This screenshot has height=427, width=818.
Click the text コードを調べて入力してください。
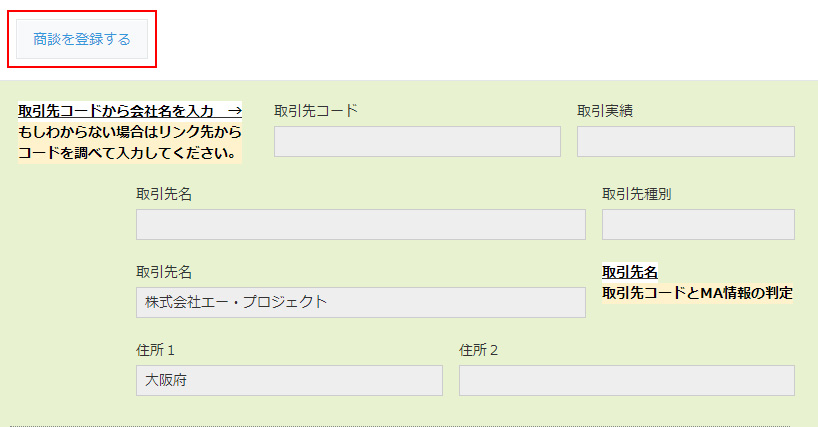(x=129, y=153)
